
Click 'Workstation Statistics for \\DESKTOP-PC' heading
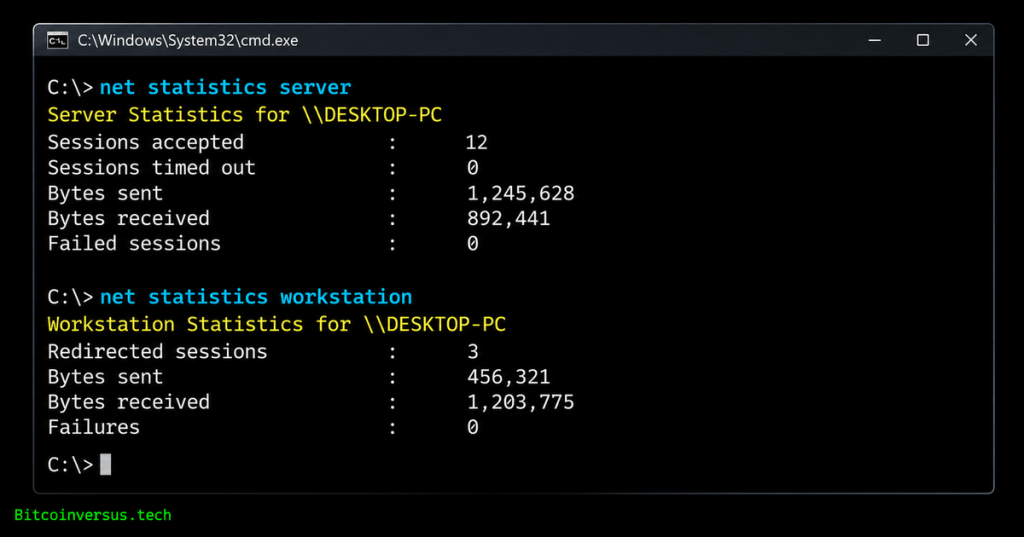[276, 325]
